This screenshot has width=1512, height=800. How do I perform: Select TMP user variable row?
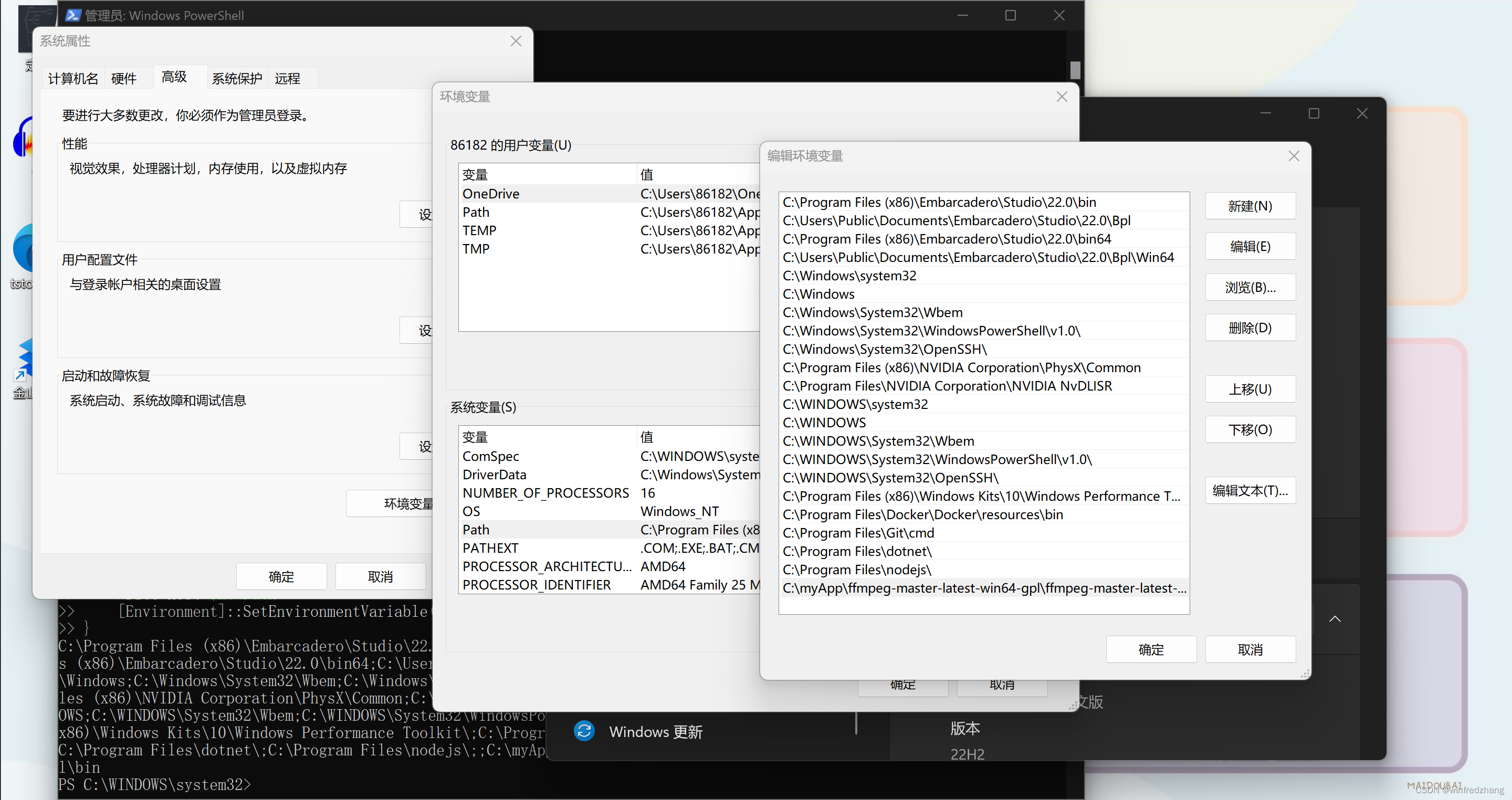tap(610, 249)
